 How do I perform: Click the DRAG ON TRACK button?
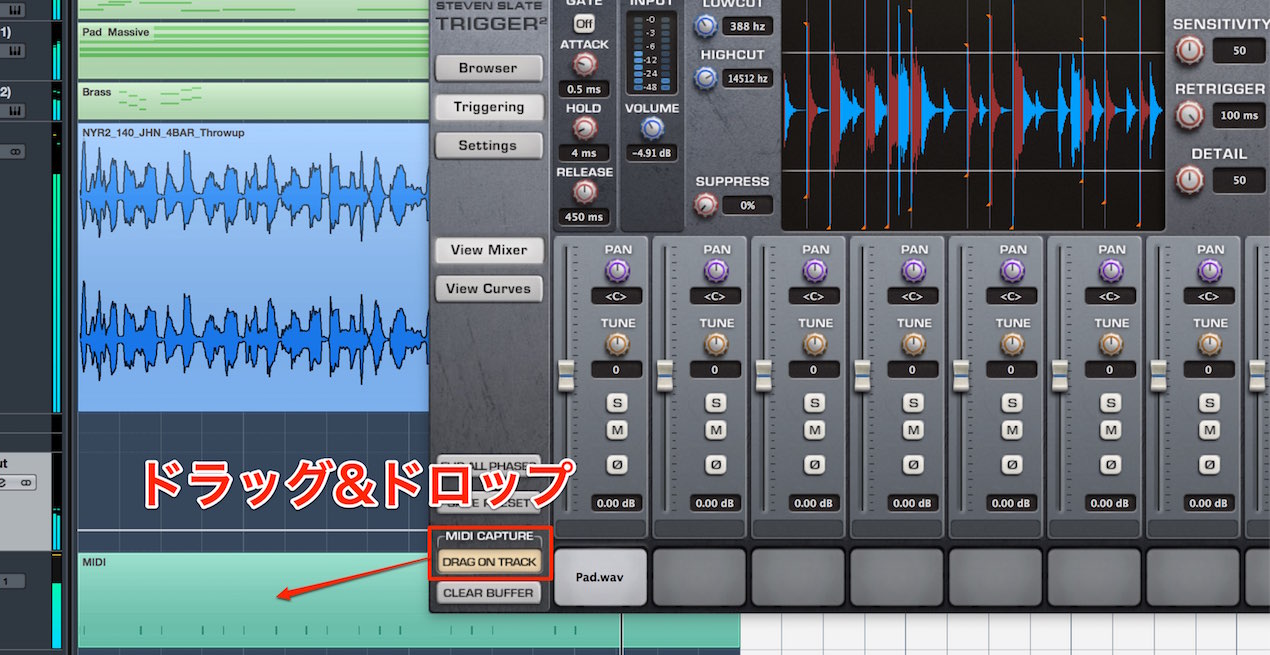click(x=490, y=562)
